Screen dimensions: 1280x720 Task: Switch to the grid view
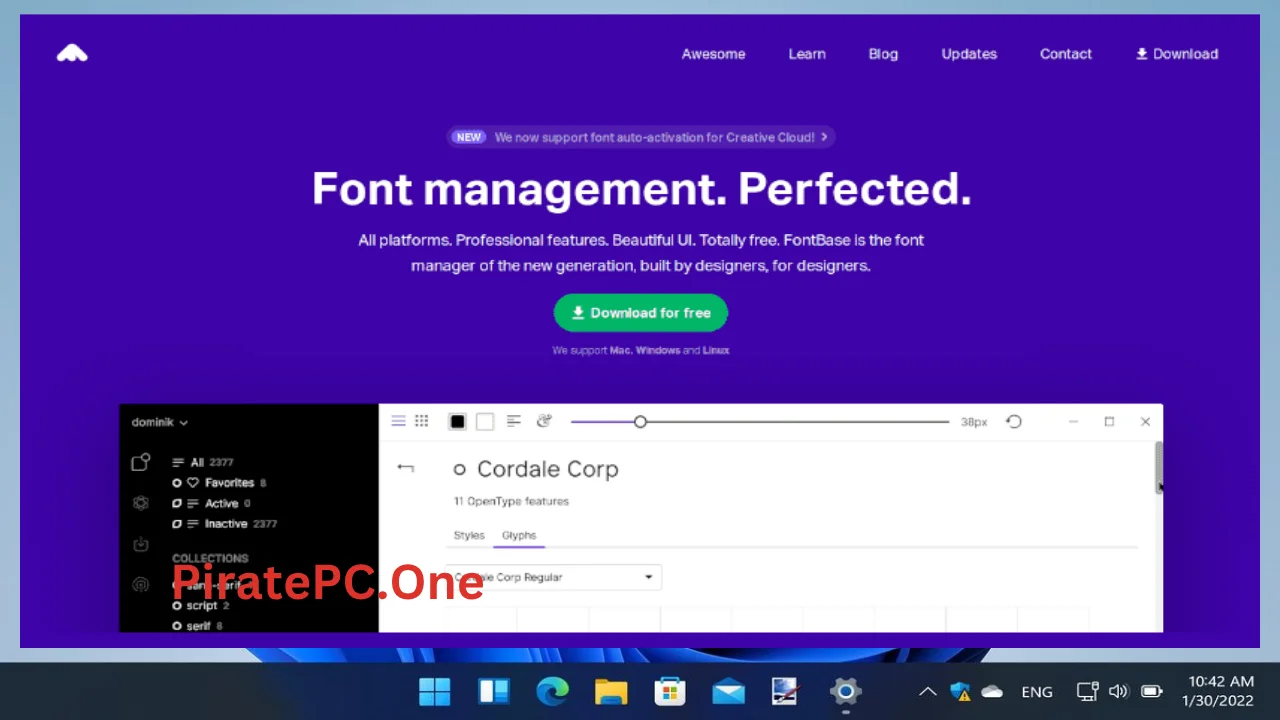tap(422, 421)
